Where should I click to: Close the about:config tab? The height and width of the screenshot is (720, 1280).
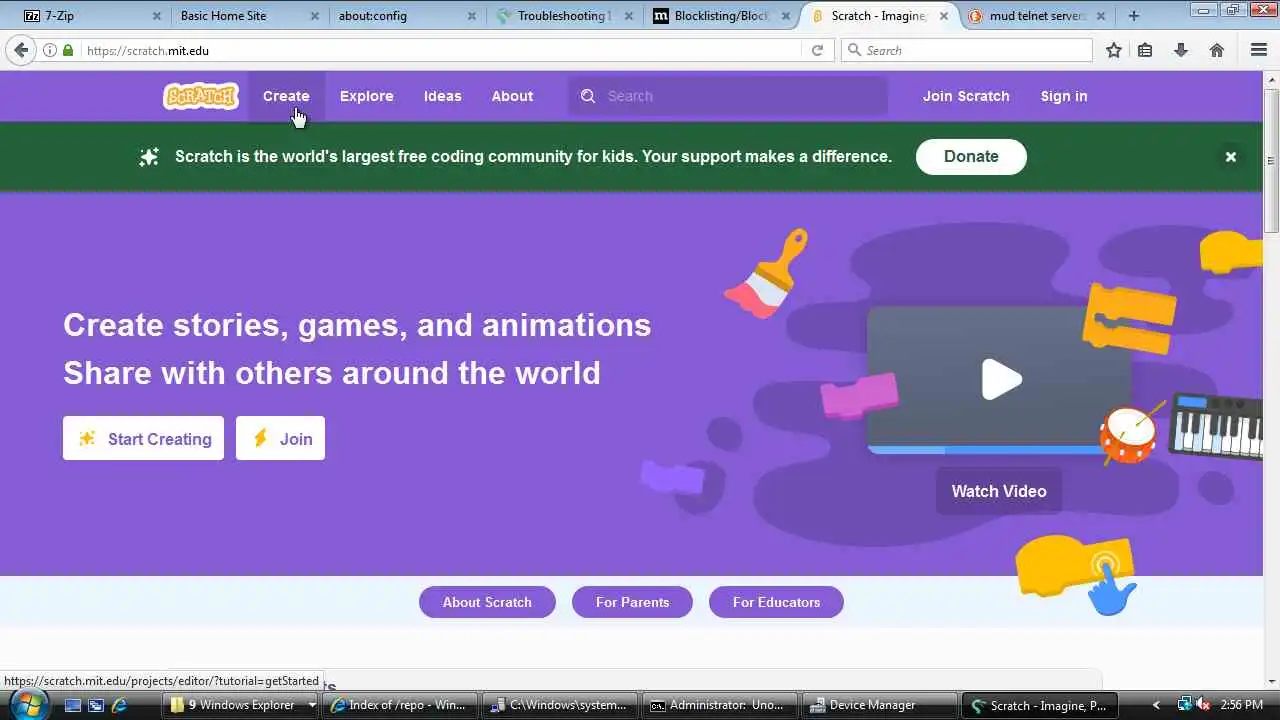pyautogui.click(x=471, y=16)
